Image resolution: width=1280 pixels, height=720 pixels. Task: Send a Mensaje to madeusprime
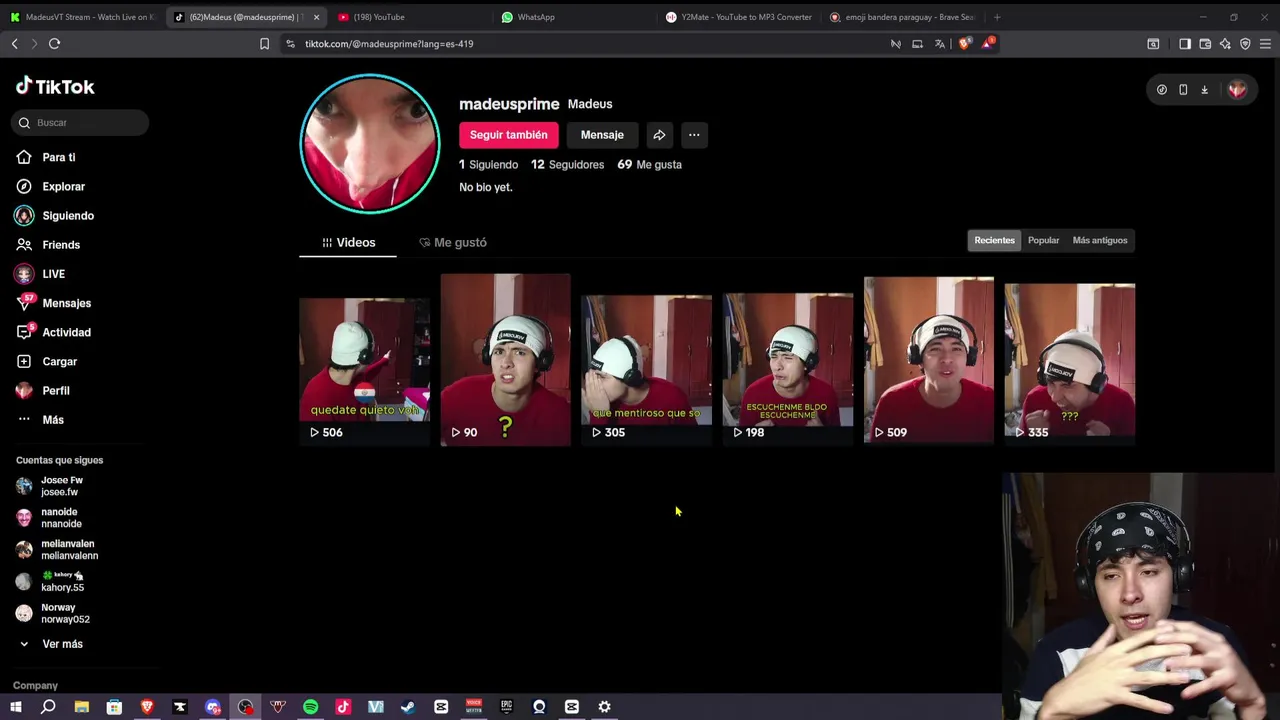pos(602,135)
